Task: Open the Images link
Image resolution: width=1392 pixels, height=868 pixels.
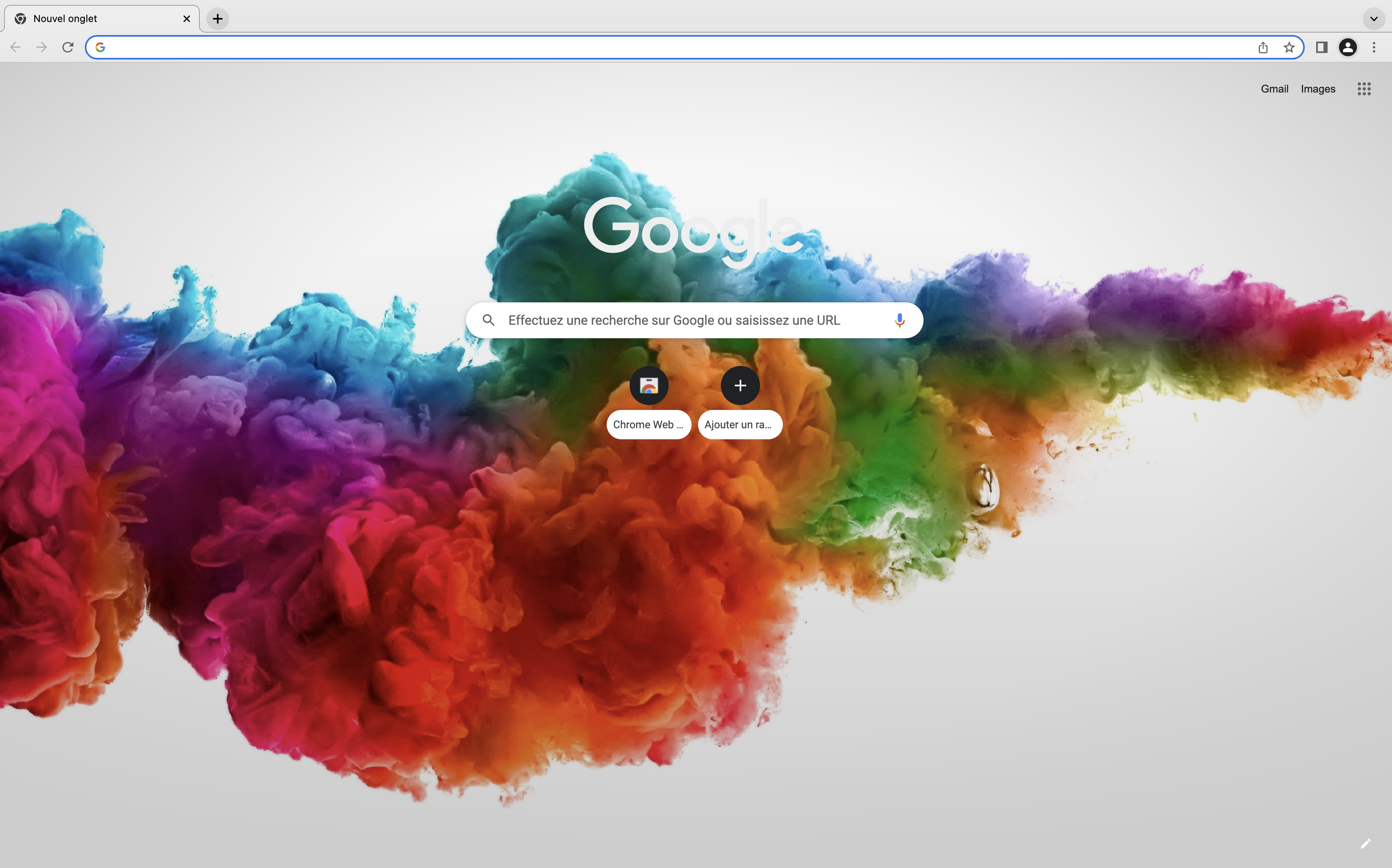Action: pos(1318,89)
